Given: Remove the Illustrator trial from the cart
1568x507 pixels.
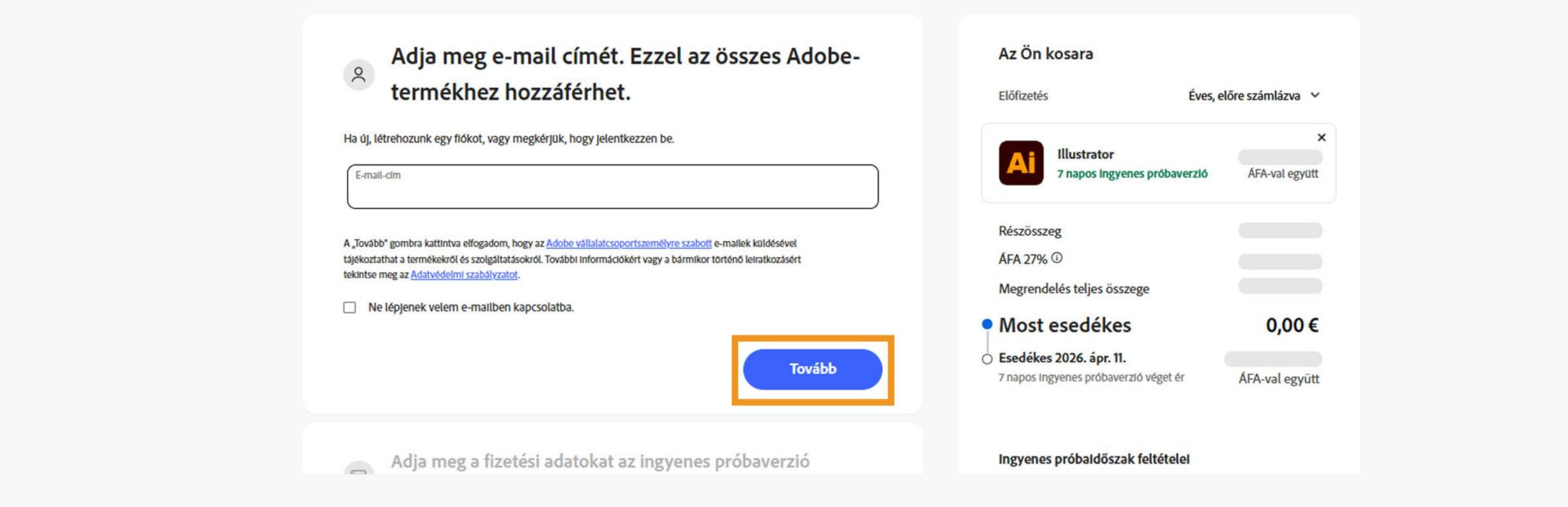Looking at the screenshot, I should pyautogui.click(x=1321, y=137).
